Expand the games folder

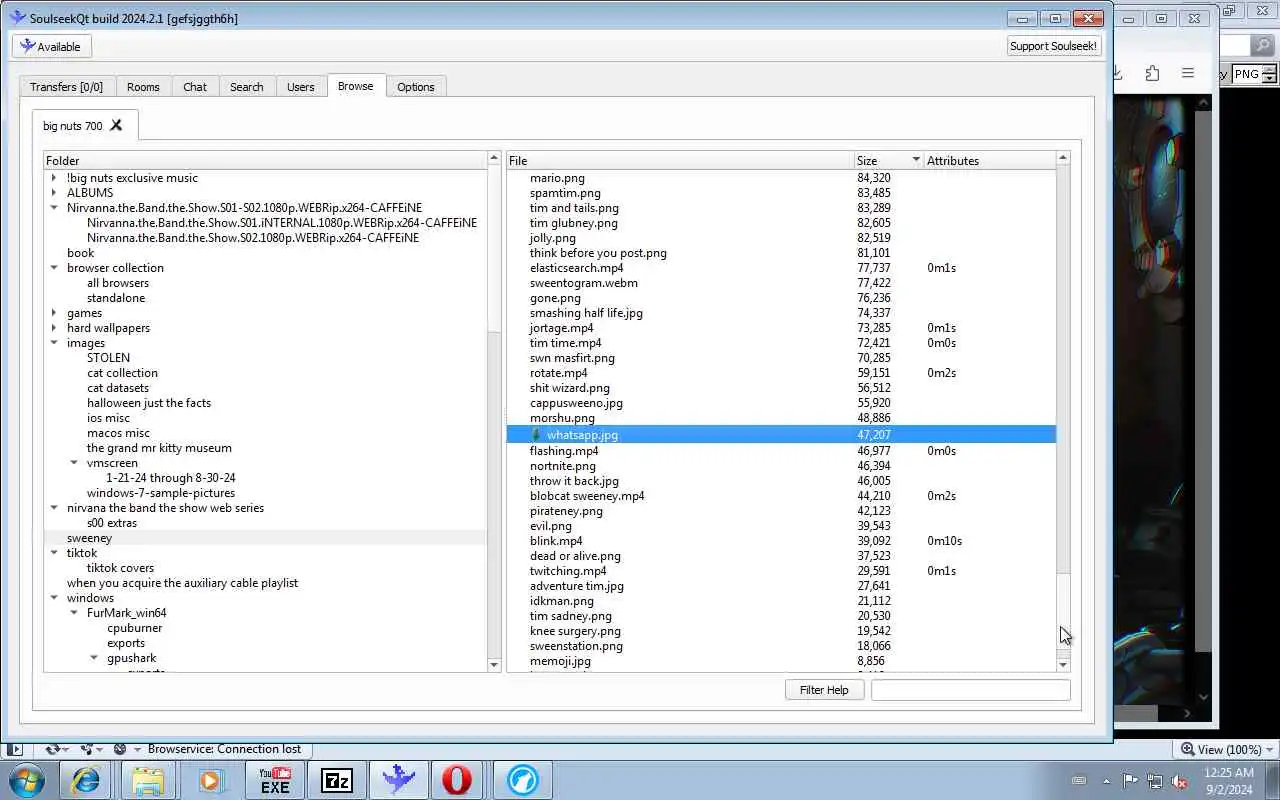54,313
